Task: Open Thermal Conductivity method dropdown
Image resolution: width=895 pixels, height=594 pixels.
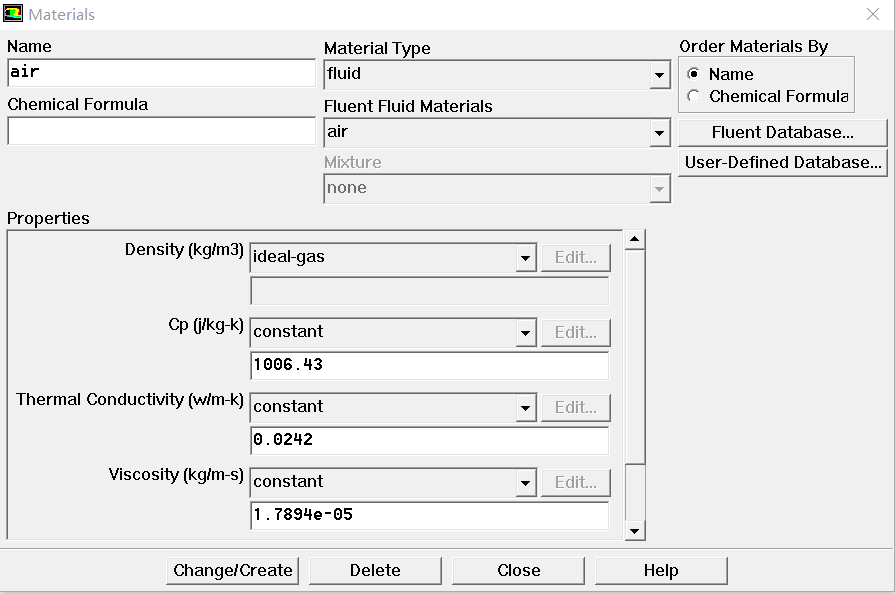Action: tap(526, 408)
